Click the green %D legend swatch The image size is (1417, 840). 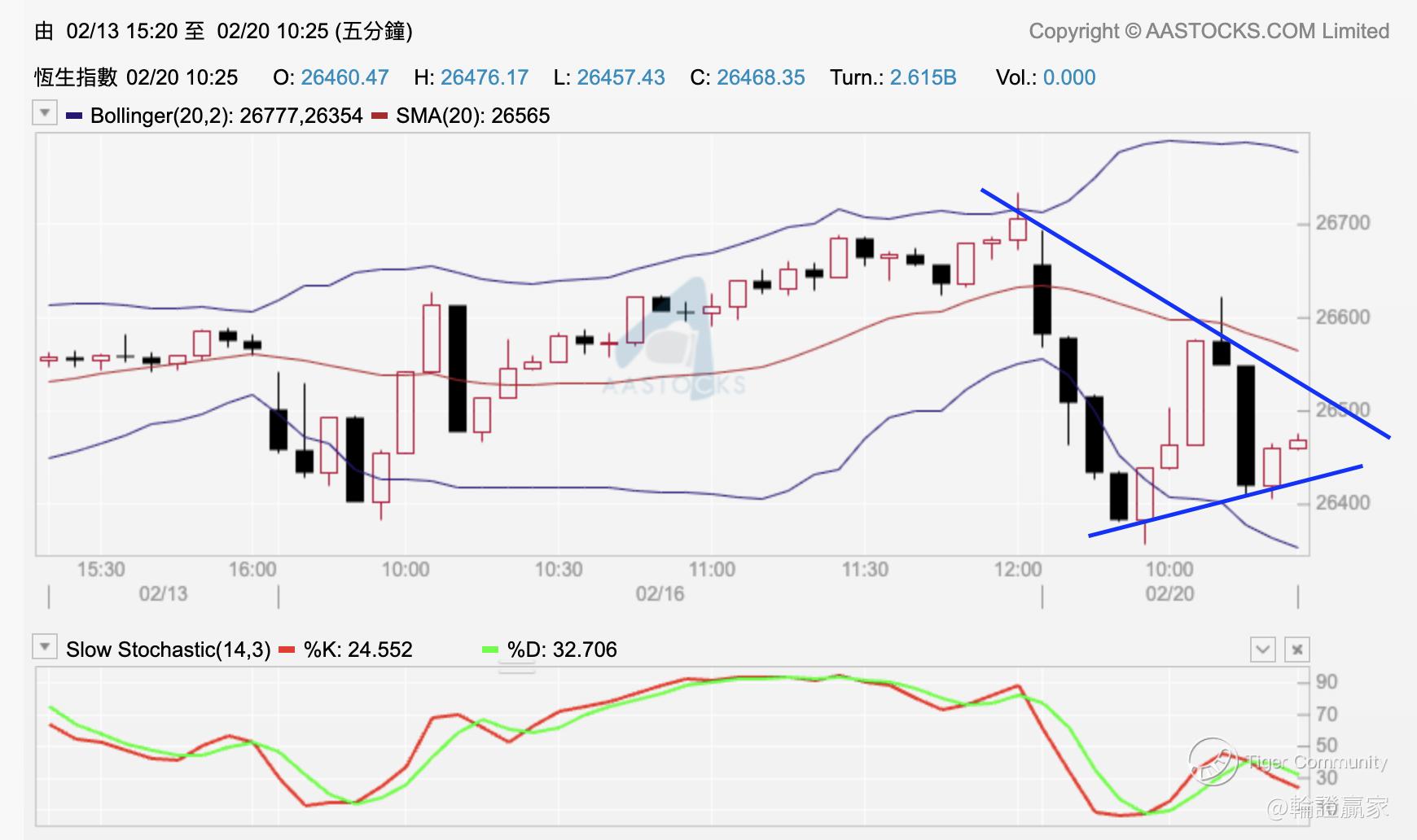pyautogui.click(x=490, y=650)
